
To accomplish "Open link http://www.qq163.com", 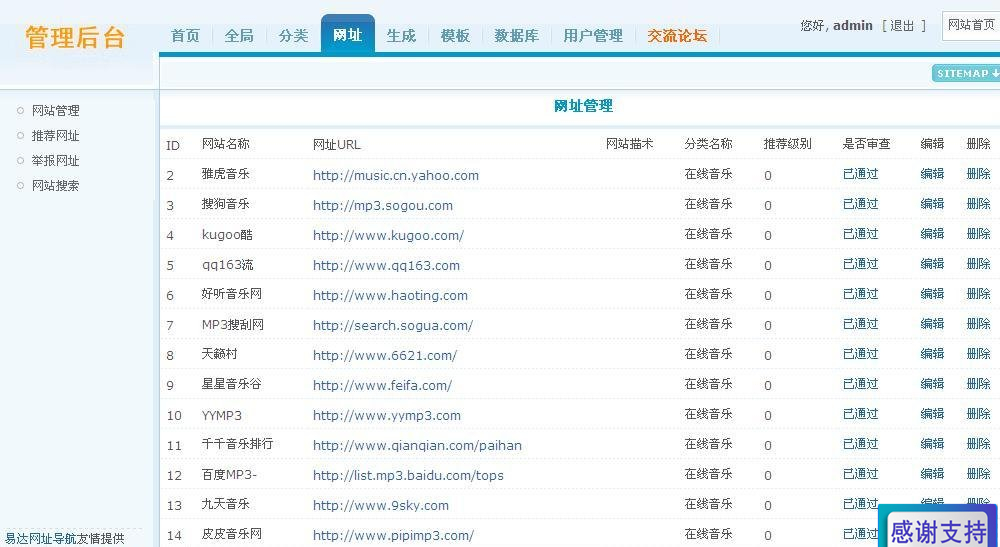I will 386,265.
